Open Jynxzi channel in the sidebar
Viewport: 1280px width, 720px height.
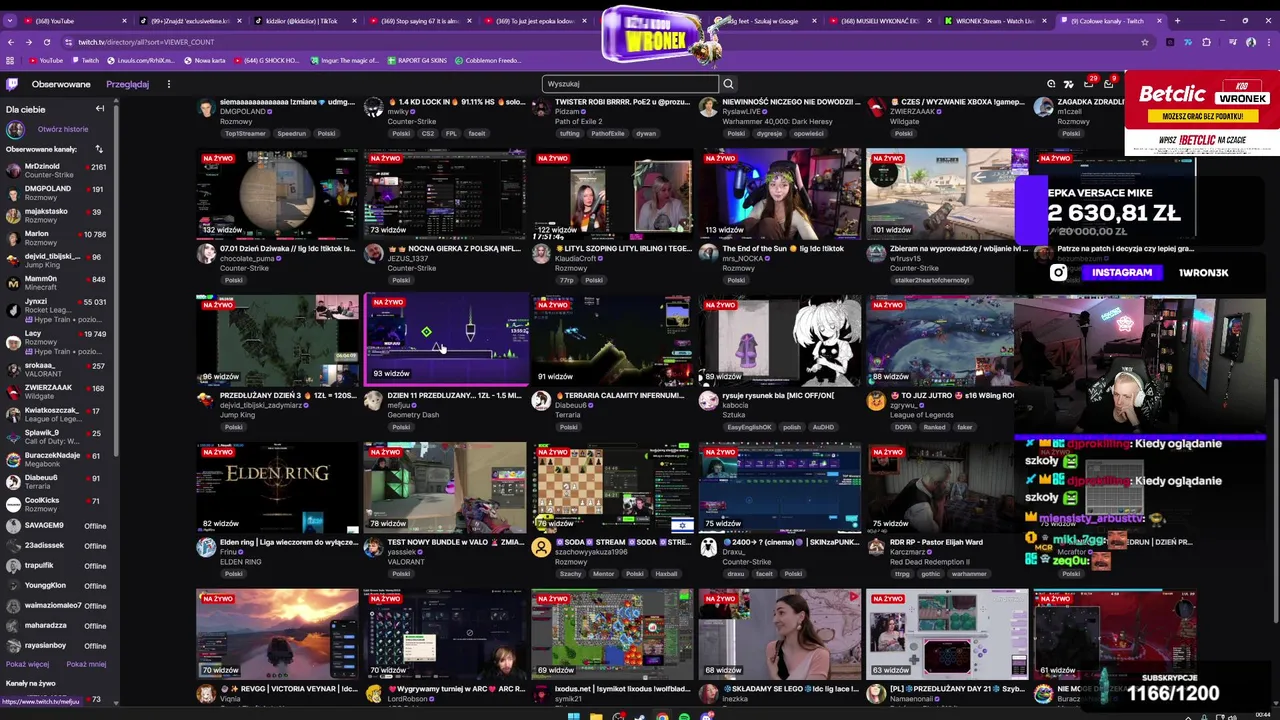point(56,310)
